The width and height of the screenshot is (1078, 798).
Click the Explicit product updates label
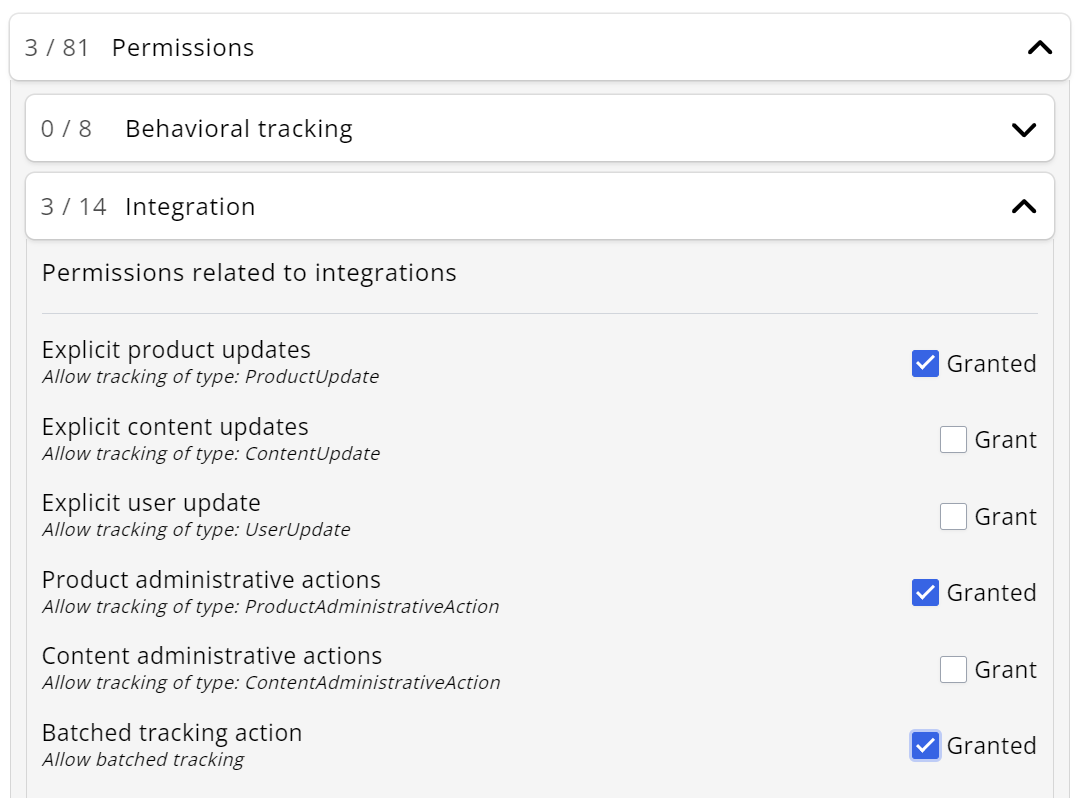tap(176, 349)
